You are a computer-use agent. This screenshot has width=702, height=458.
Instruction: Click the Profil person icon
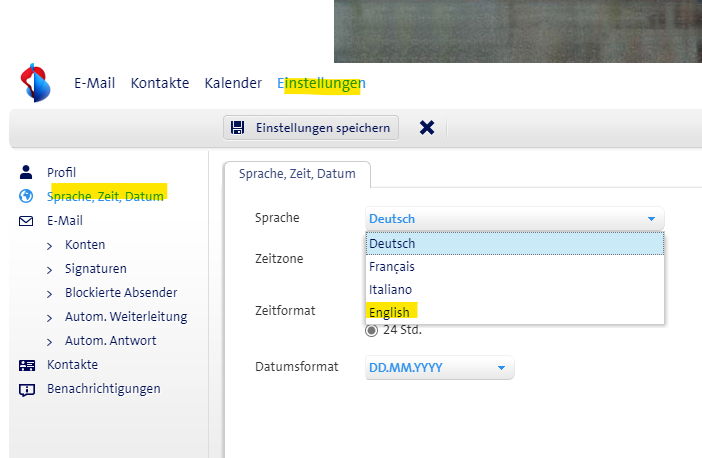point(27,172)
